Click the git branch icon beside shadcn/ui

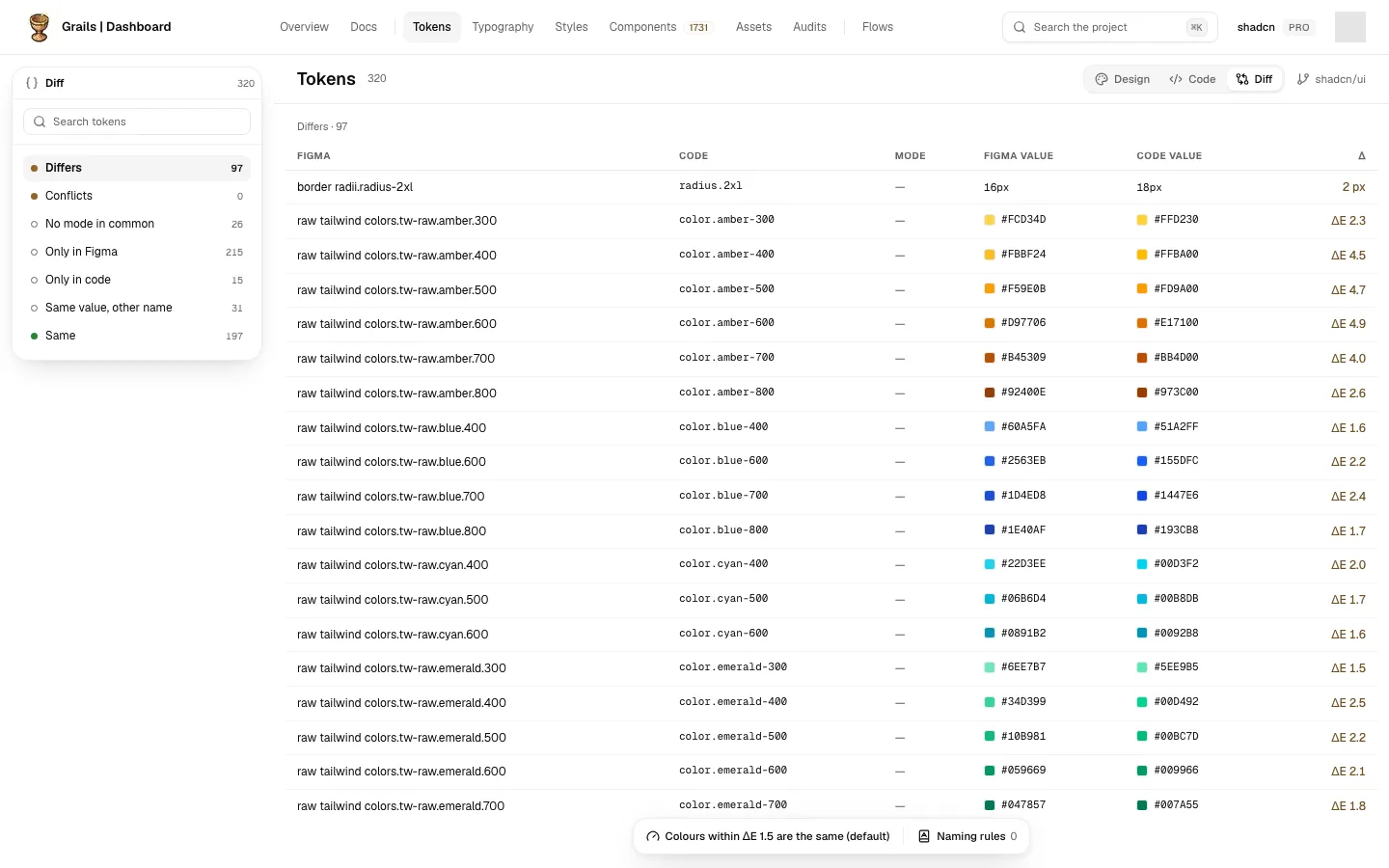tap(1303, 79)
